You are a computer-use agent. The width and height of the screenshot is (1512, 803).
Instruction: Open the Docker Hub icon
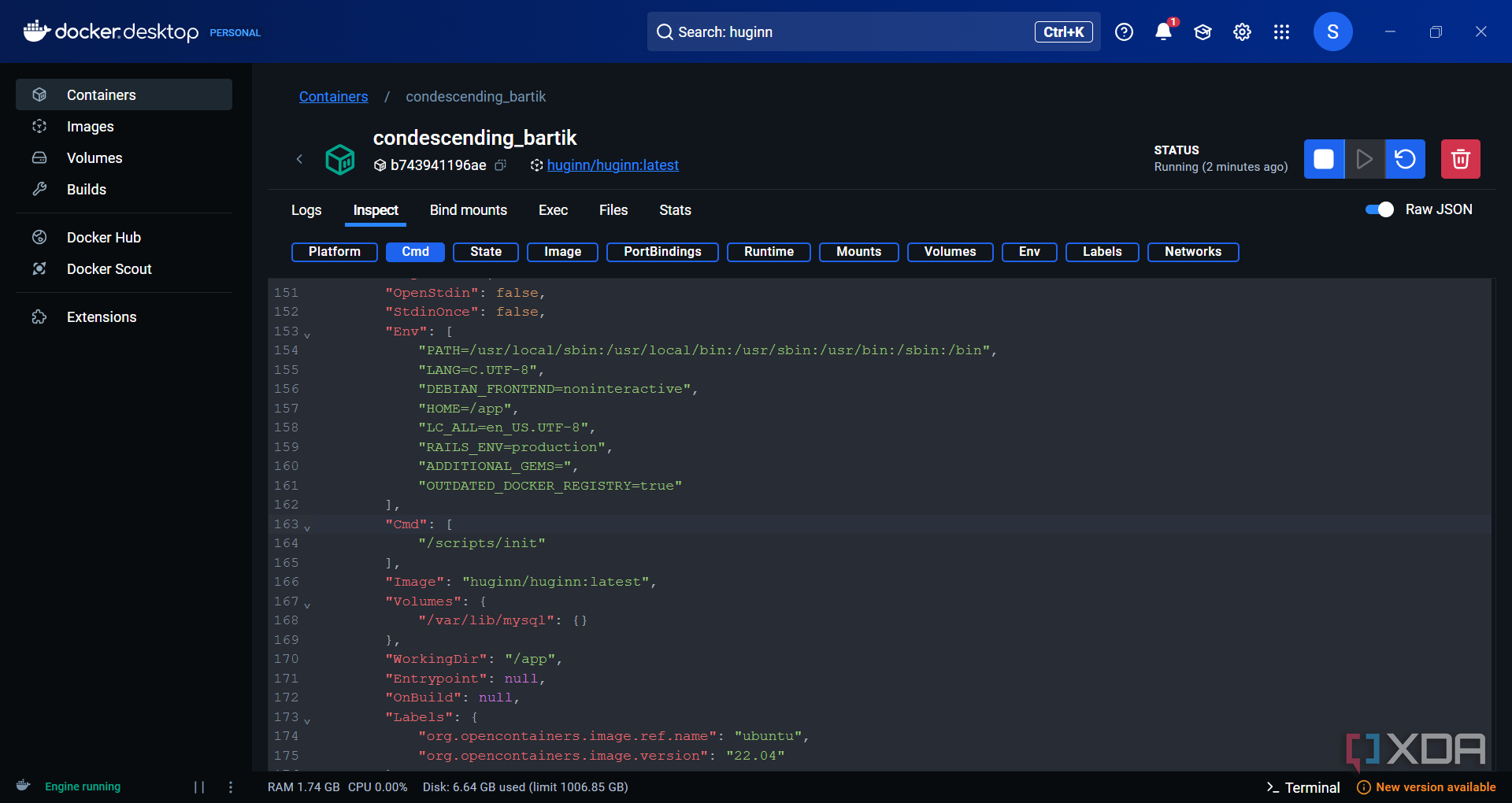[x=39, y=237]
